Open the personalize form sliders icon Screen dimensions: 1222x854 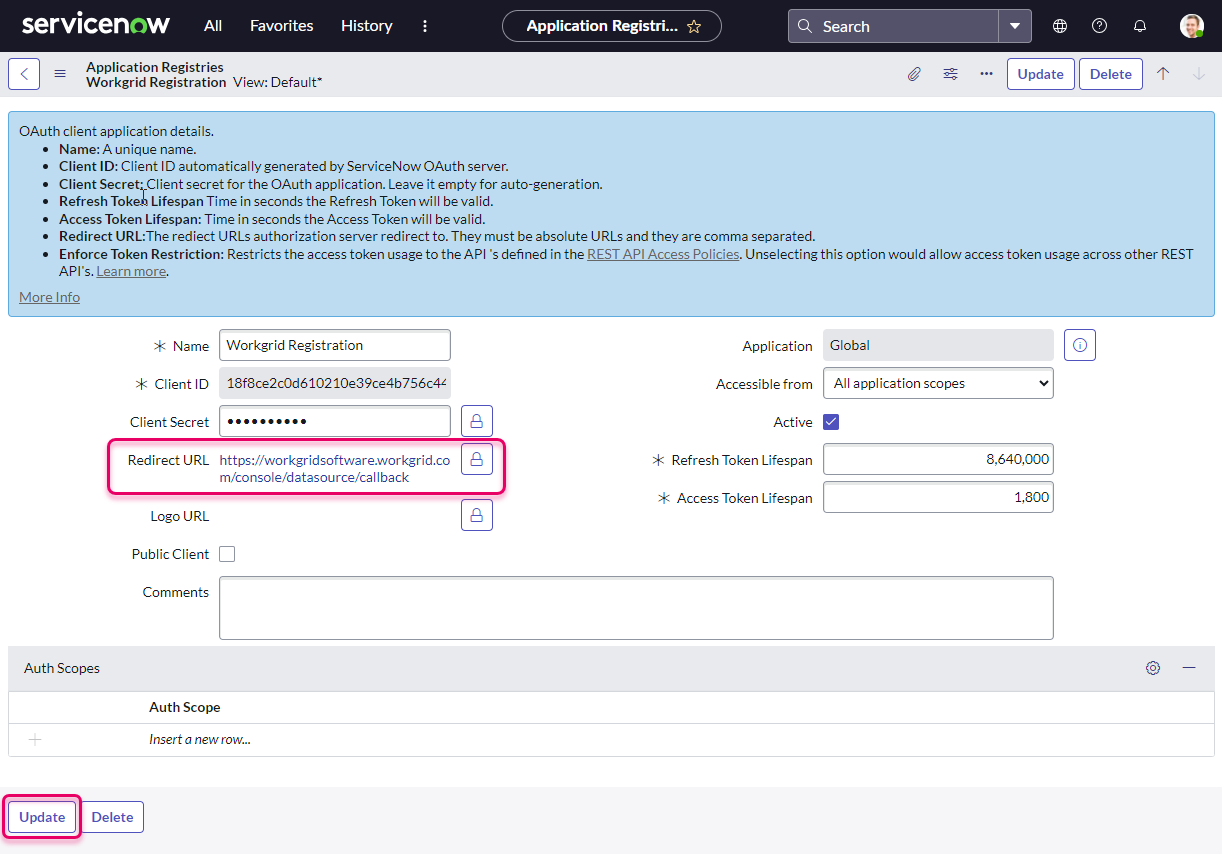pos(950,73)
